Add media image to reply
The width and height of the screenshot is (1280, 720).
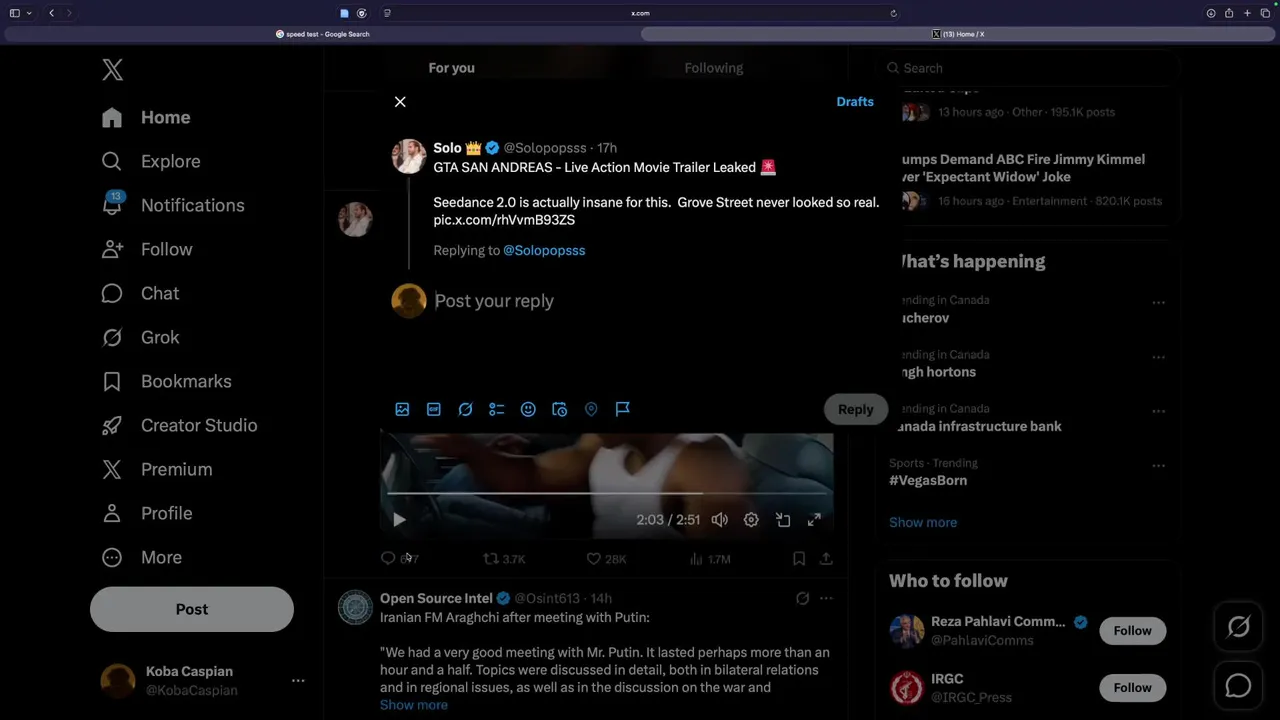coord(402,409)
